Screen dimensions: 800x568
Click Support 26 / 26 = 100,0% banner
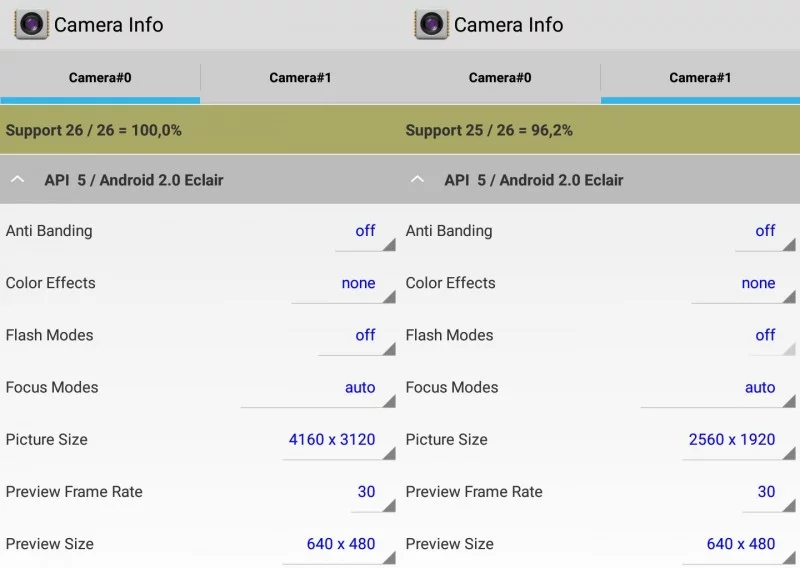point(200,130)
